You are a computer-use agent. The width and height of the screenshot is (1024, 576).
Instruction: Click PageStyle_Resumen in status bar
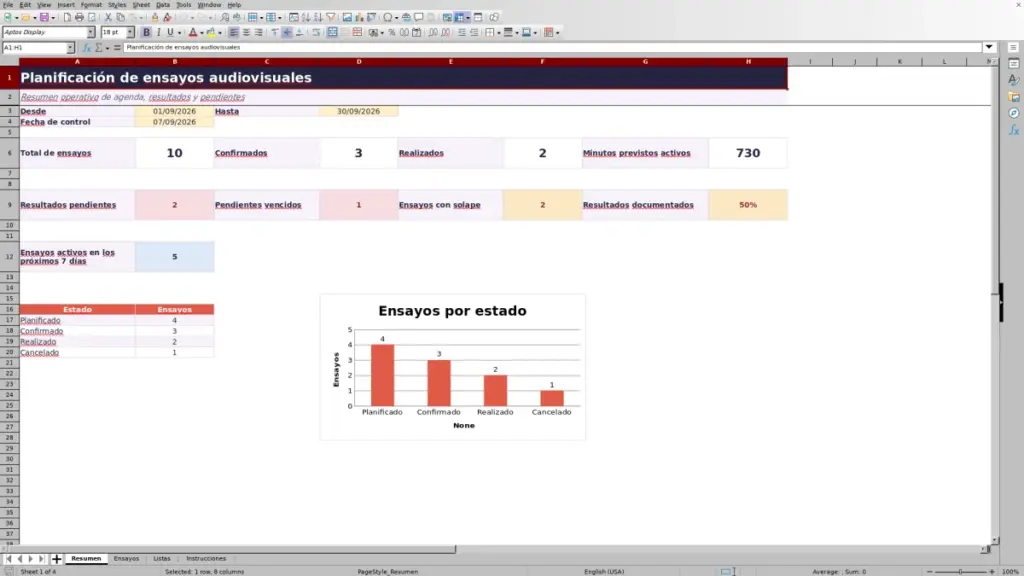click(388, 571)
